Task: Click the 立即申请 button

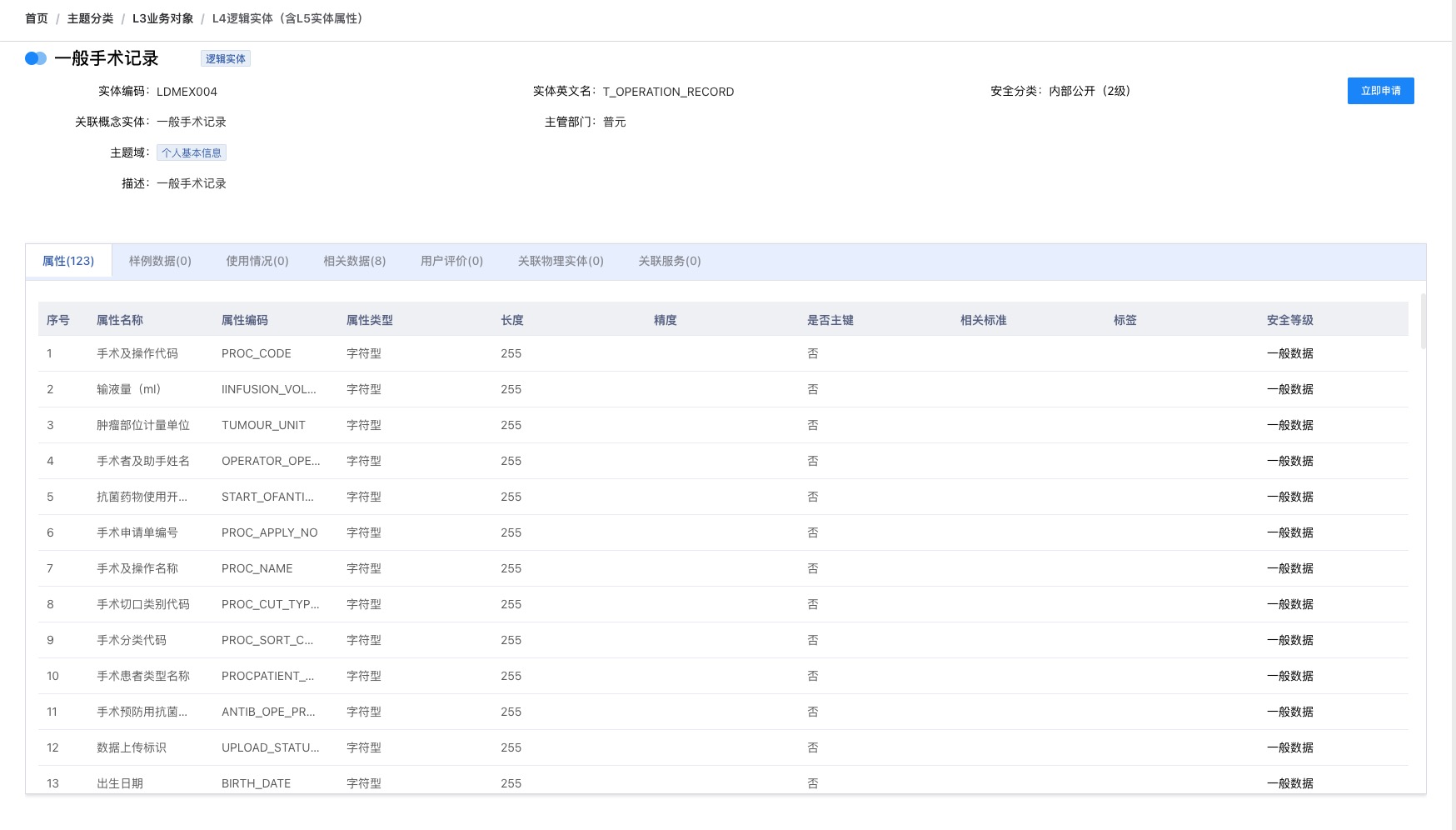Action: pyautogui.click(x=1380, y=91)
